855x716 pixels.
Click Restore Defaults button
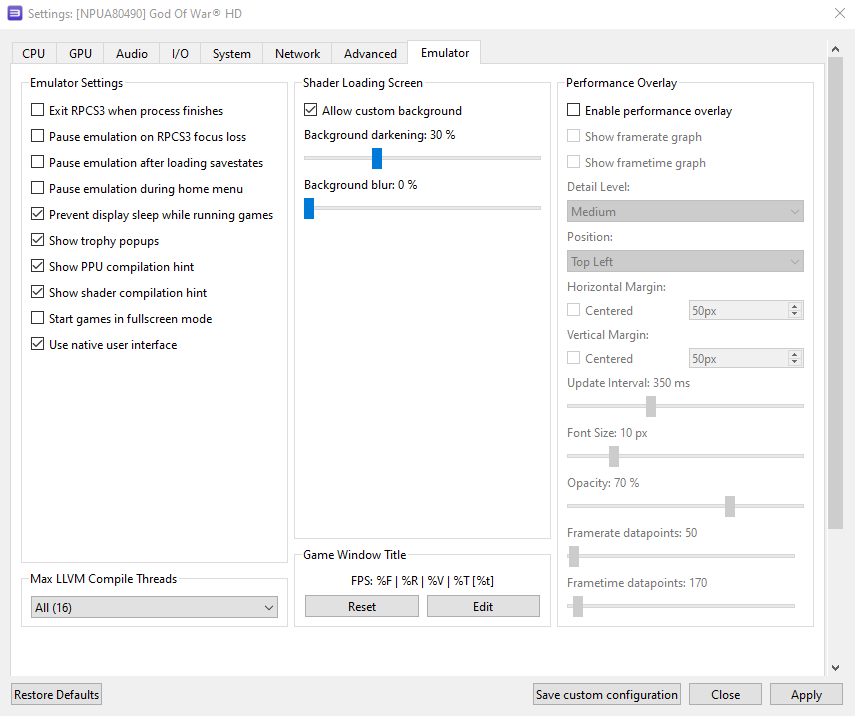(x=57, y=695)
